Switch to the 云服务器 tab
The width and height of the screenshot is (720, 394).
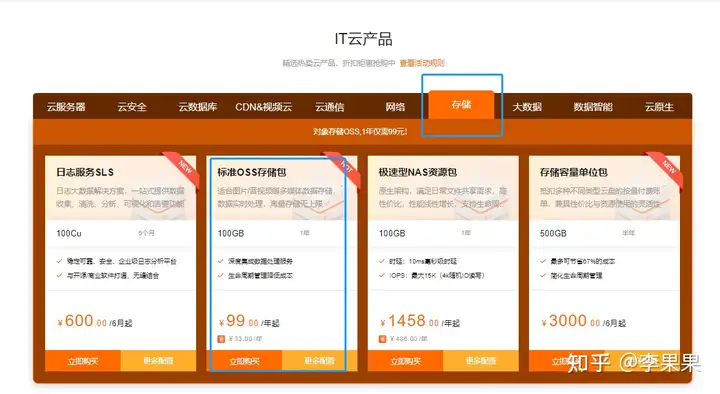click(x=66, y=107)
